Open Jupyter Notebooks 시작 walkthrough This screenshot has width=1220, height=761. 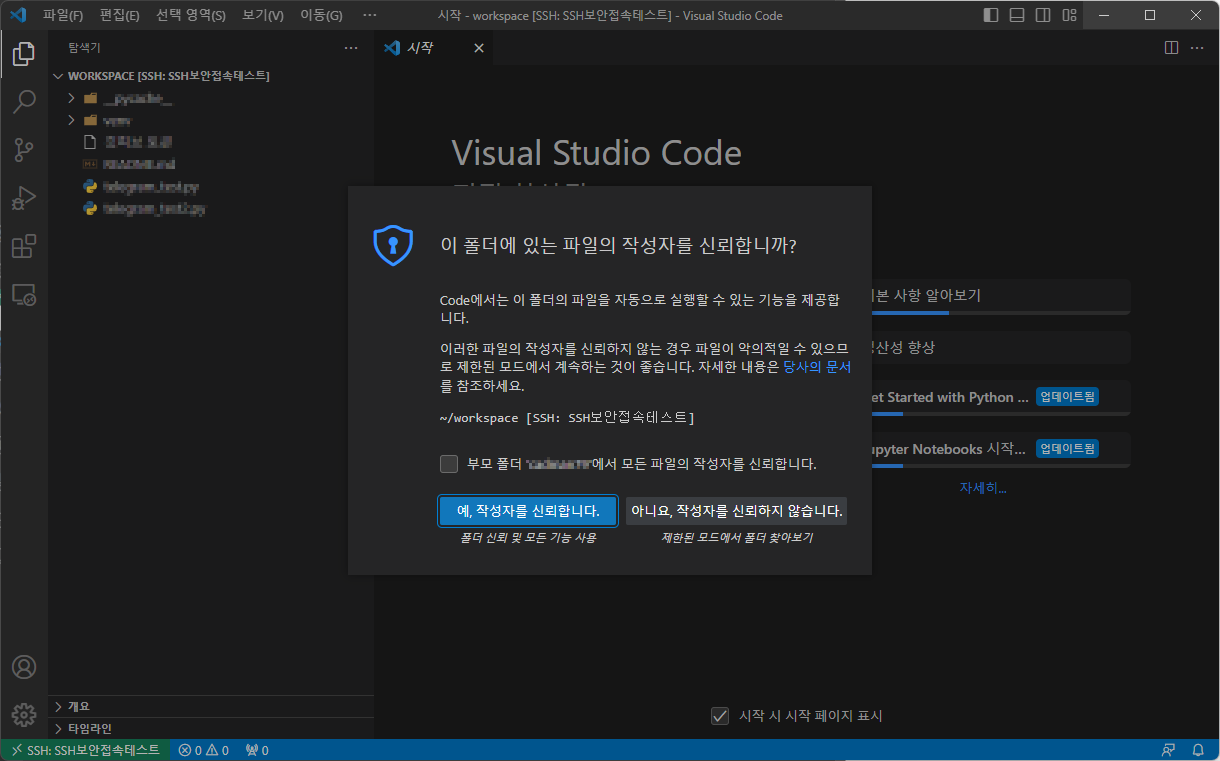pos(1001,450)
